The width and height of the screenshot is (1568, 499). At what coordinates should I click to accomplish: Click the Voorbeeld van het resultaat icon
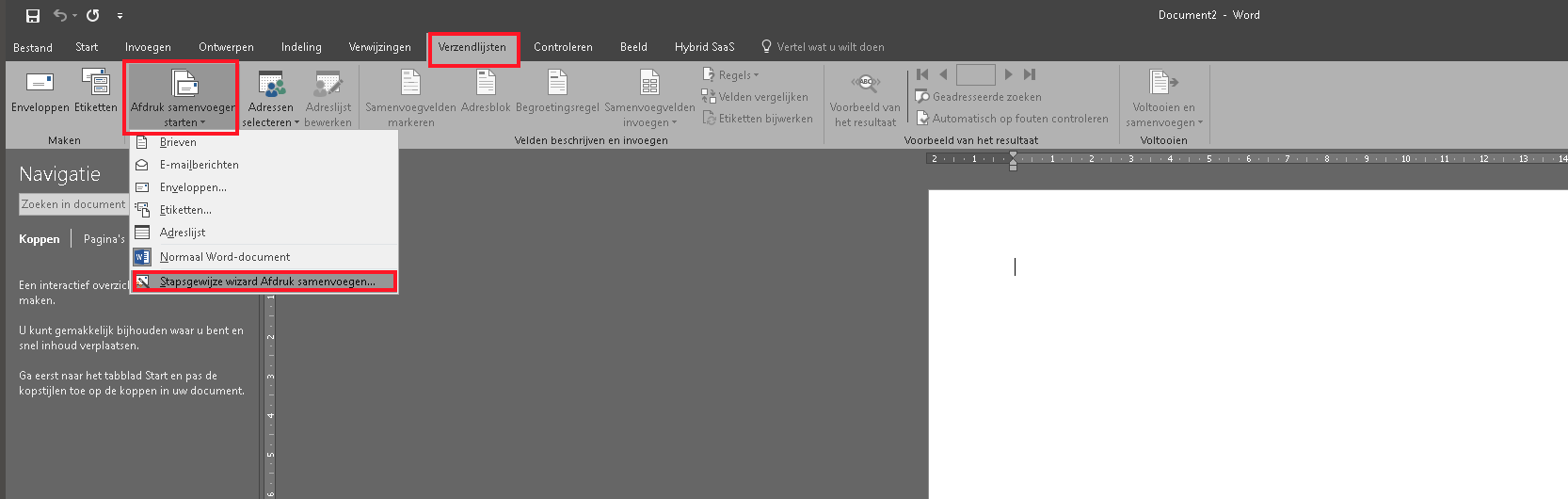866,84
